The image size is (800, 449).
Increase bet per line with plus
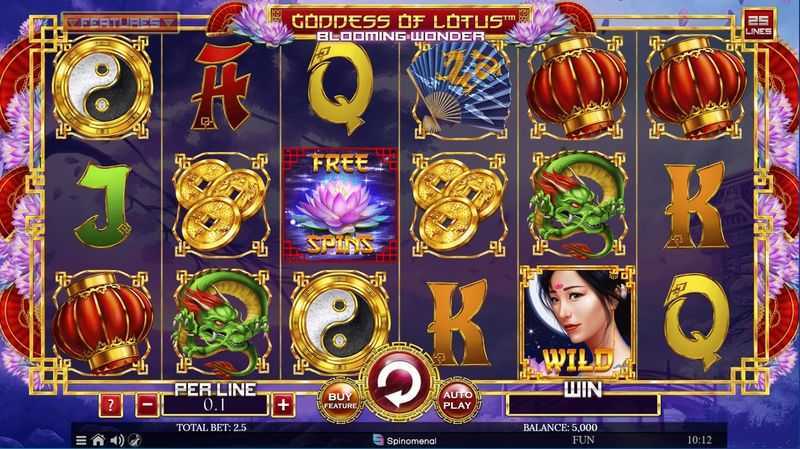[283, 406]
